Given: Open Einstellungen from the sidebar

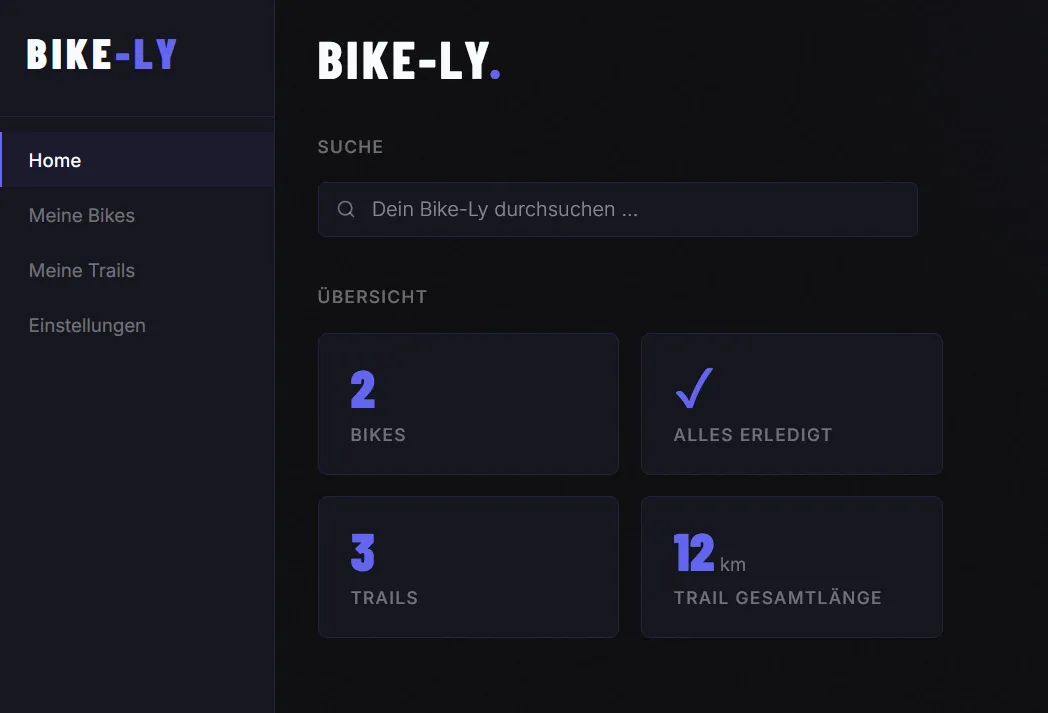Looking at the screenshot, I should pos(87,325).
